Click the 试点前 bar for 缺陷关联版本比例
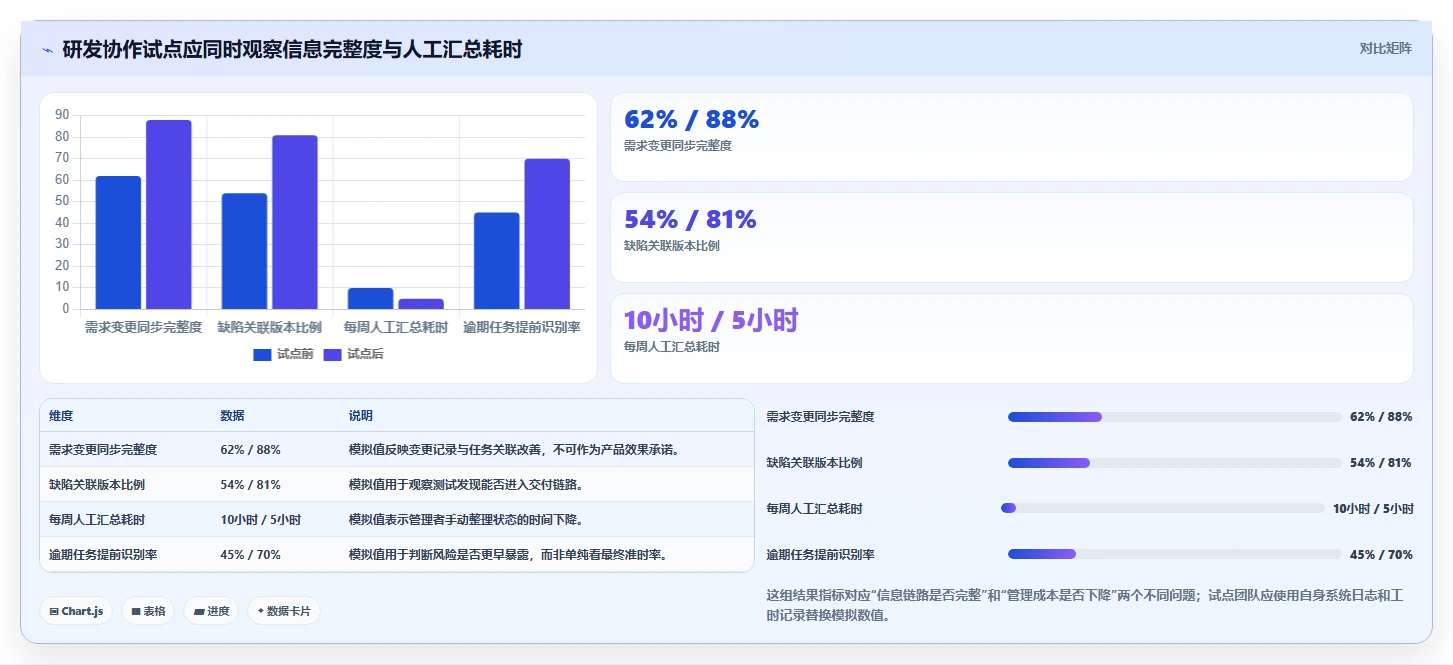This screenshot has height=665, width=1453. pyautogui.click(x=244, y=251)
